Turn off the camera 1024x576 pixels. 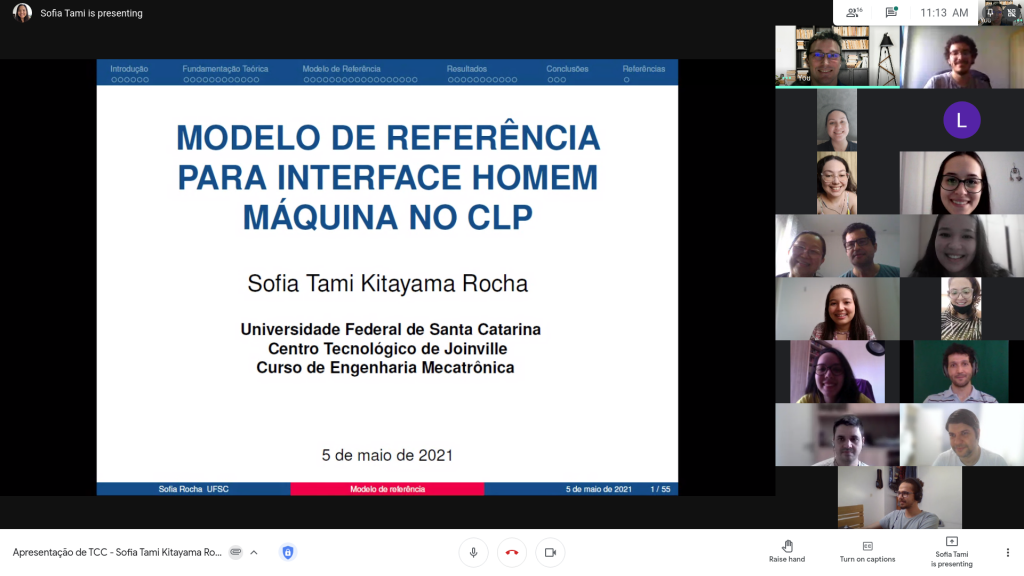[551, 552]
